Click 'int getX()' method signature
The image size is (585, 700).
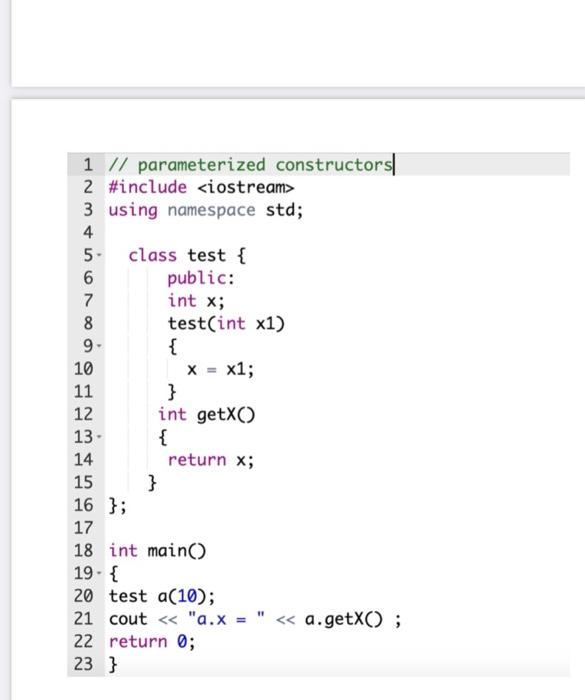[x=206, y=414]
